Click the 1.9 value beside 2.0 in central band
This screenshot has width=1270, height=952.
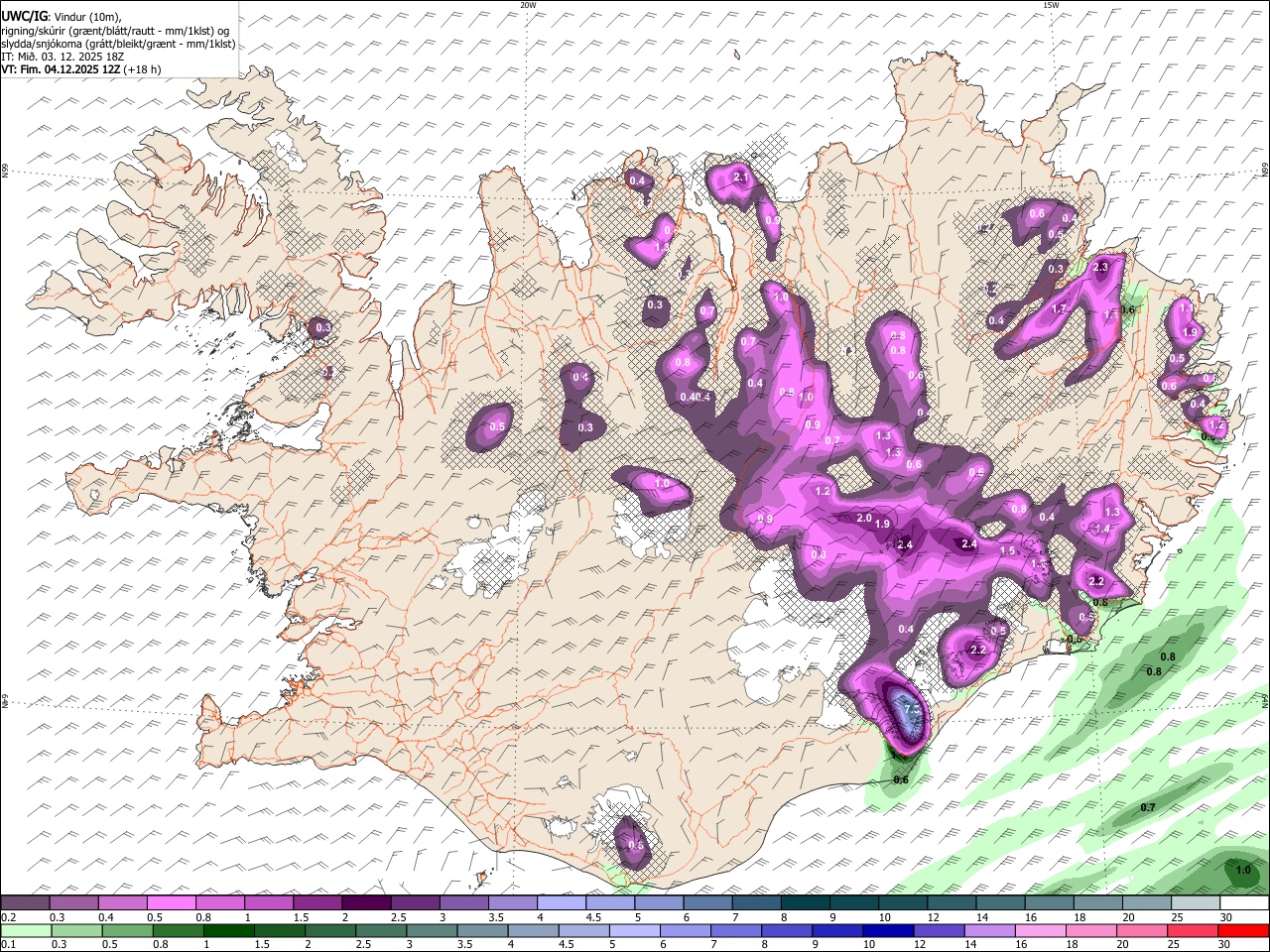tap(882, 524)
